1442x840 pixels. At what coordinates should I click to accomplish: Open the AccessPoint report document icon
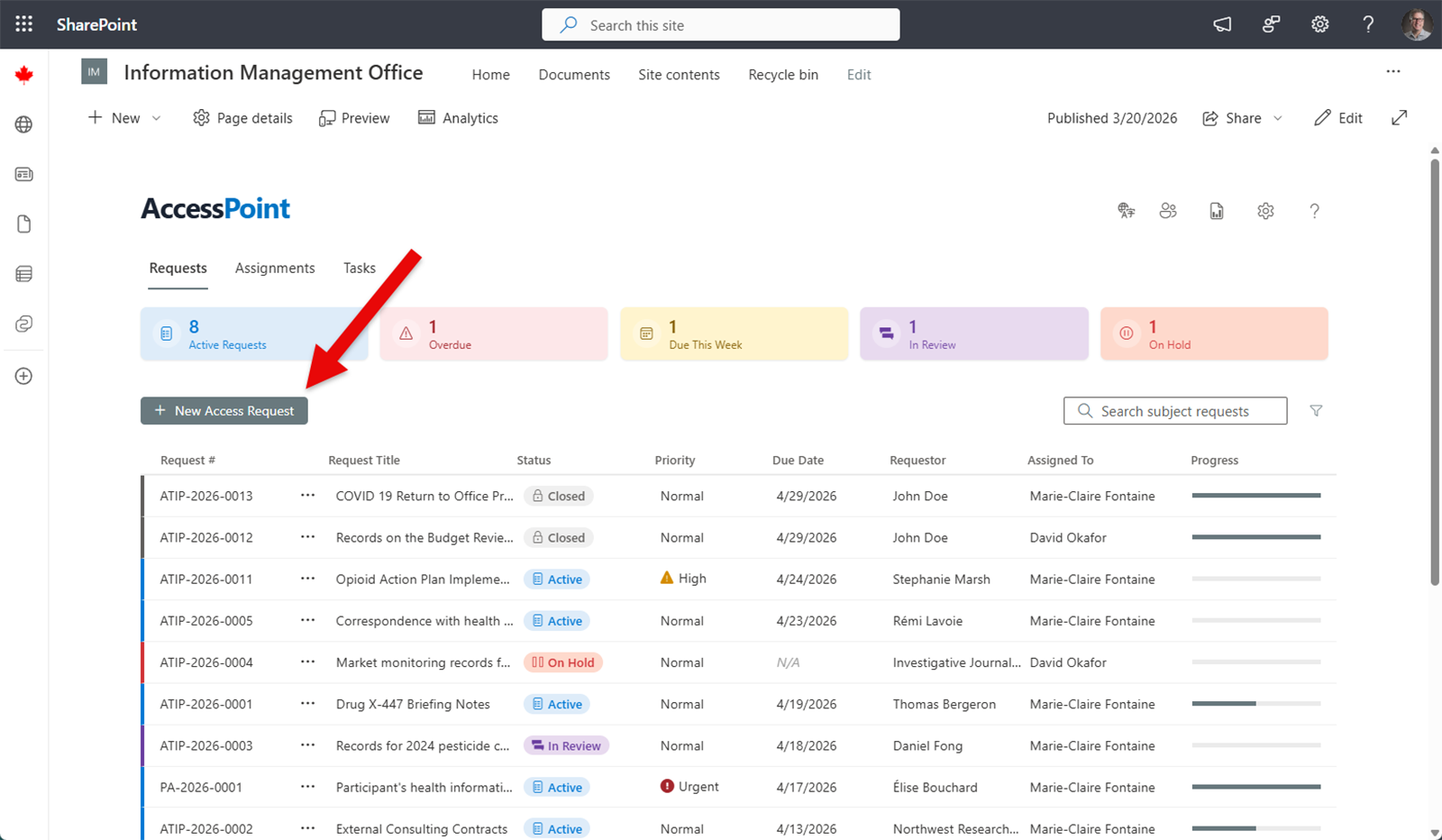(x=1217, y=211)
